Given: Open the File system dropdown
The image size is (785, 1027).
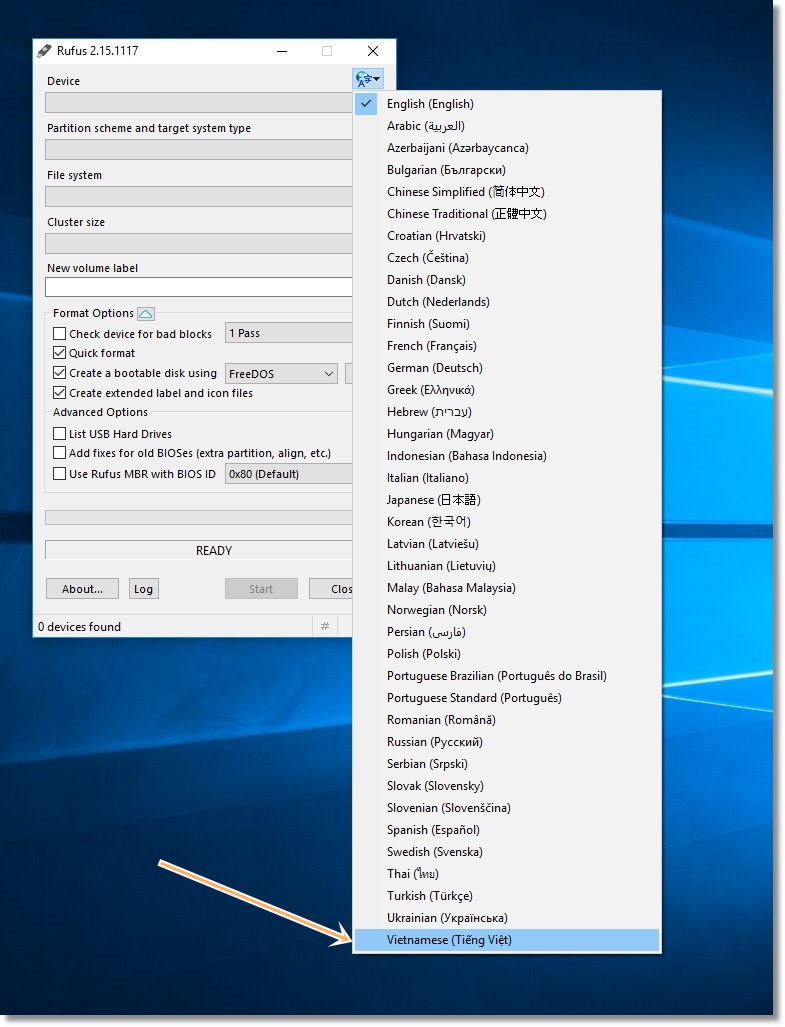Looking at the screenshot, I should (x=198, y=196).
